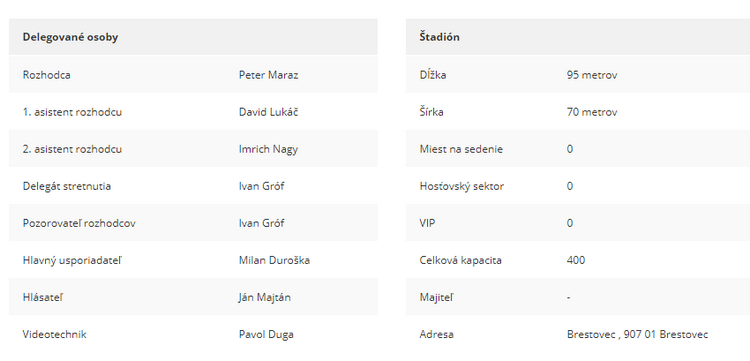The width and height of the screenshot is (750, 361).
Task: Click the Rozhodca row label
Action: coord(46,75)
